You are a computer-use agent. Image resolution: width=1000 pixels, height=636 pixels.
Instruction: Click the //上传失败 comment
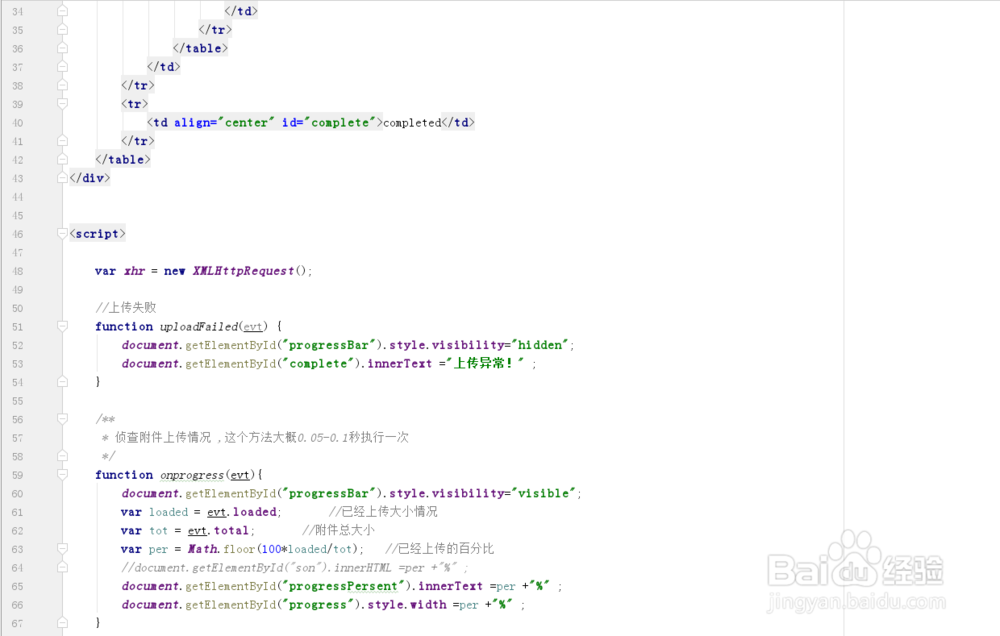(126, 307)
